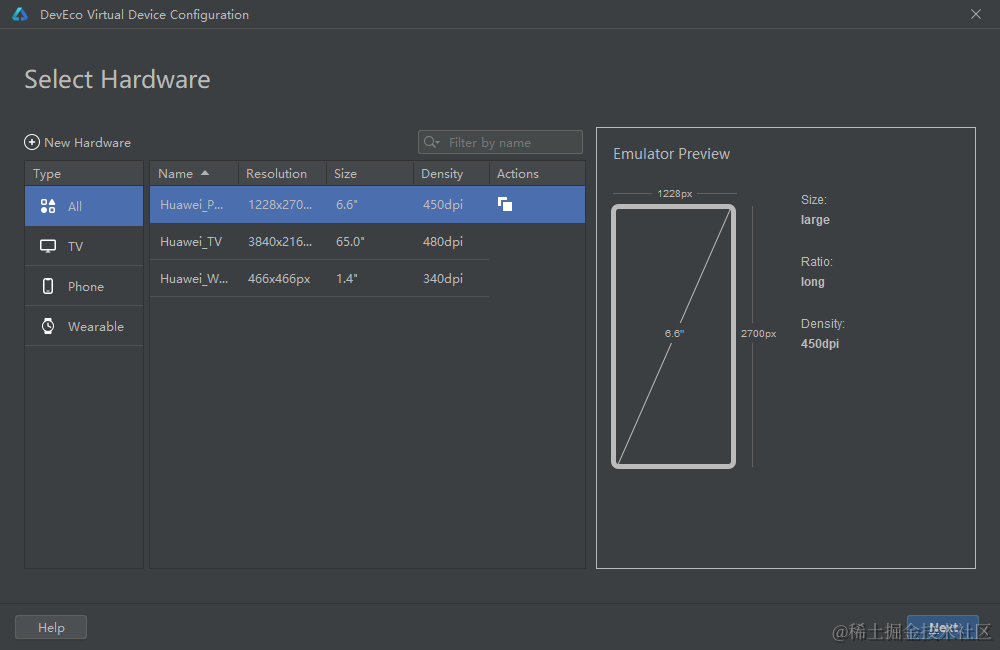The width and height of the screenshot is (1000, 650).
Task: Click the 480dpi density cell
Action: pos(443,242)
